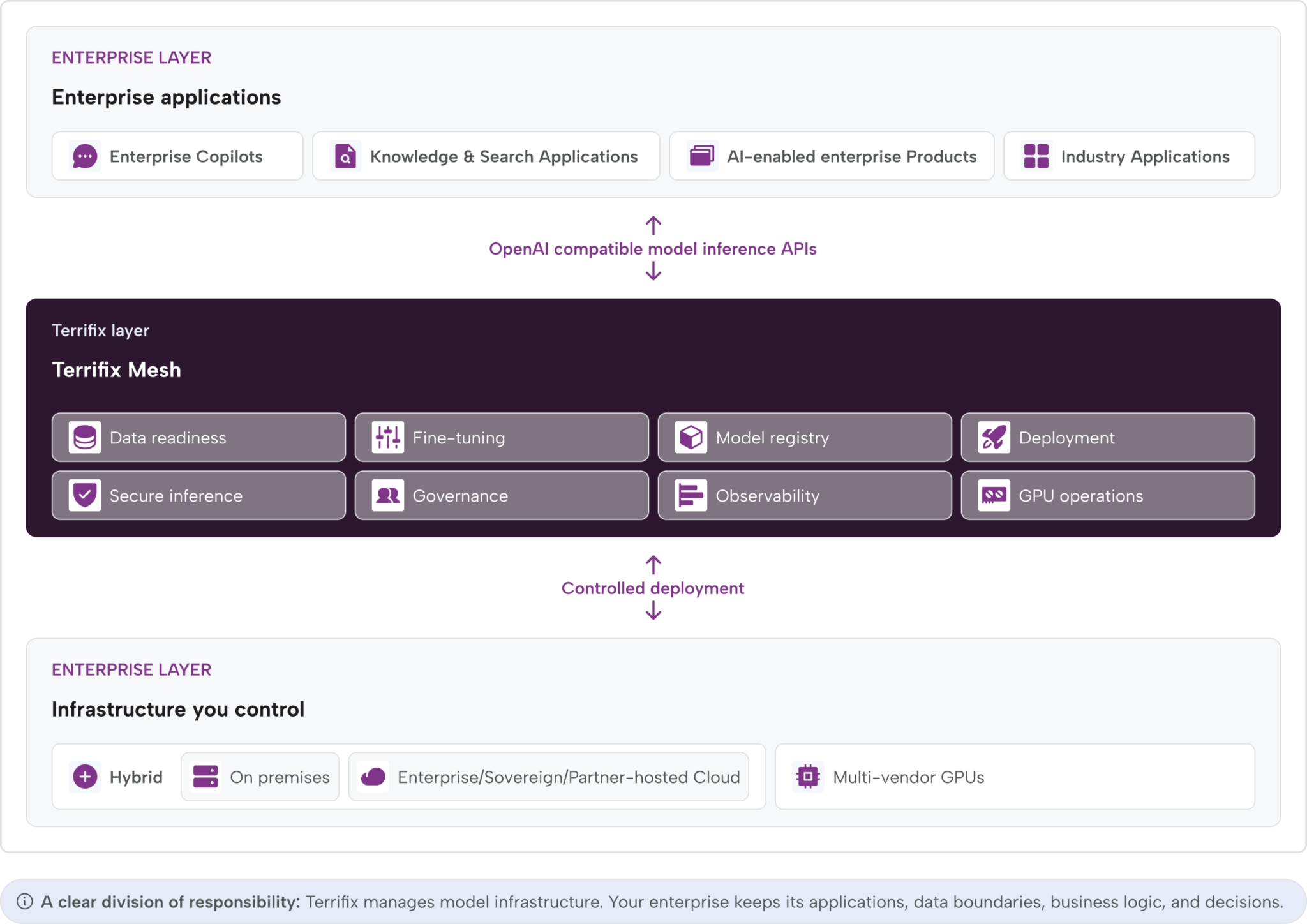
Task: Open the Industry Applications card
Action: (x=1130, y=156)
